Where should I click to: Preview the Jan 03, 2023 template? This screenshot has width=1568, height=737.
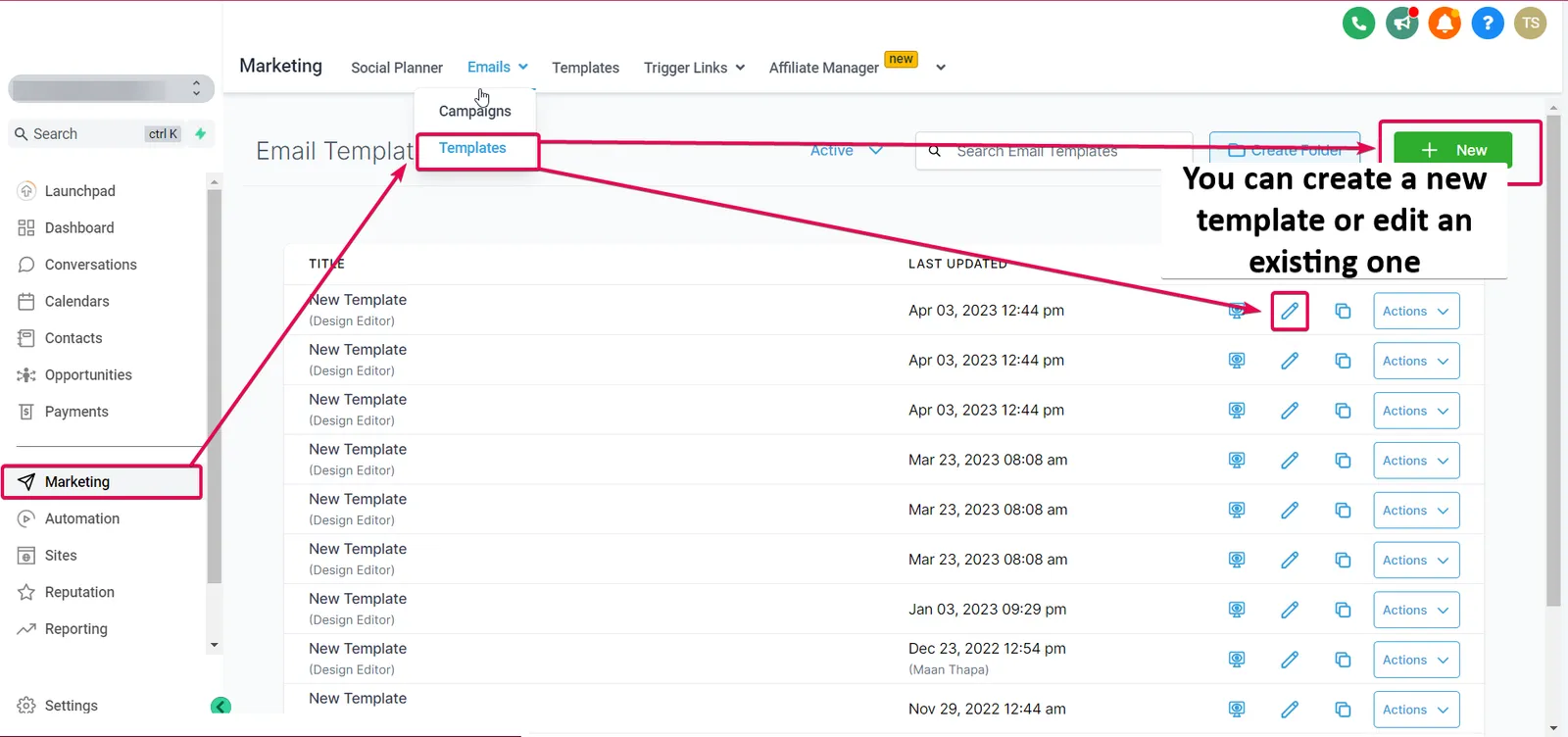[1237, 610]
